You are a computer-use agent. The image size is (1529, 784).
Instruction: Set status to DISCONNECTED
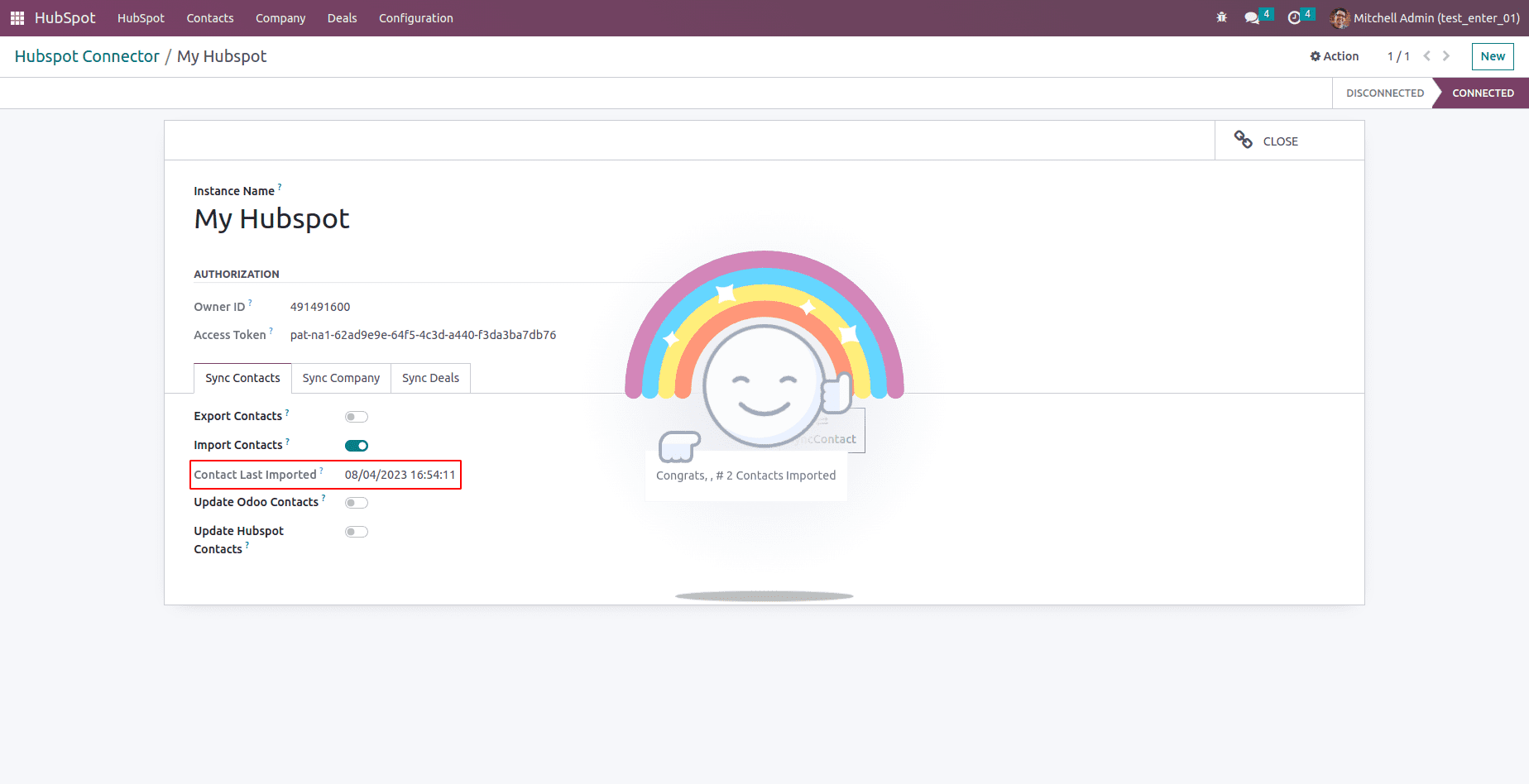pyautogui.click(x=1384, y=93)
